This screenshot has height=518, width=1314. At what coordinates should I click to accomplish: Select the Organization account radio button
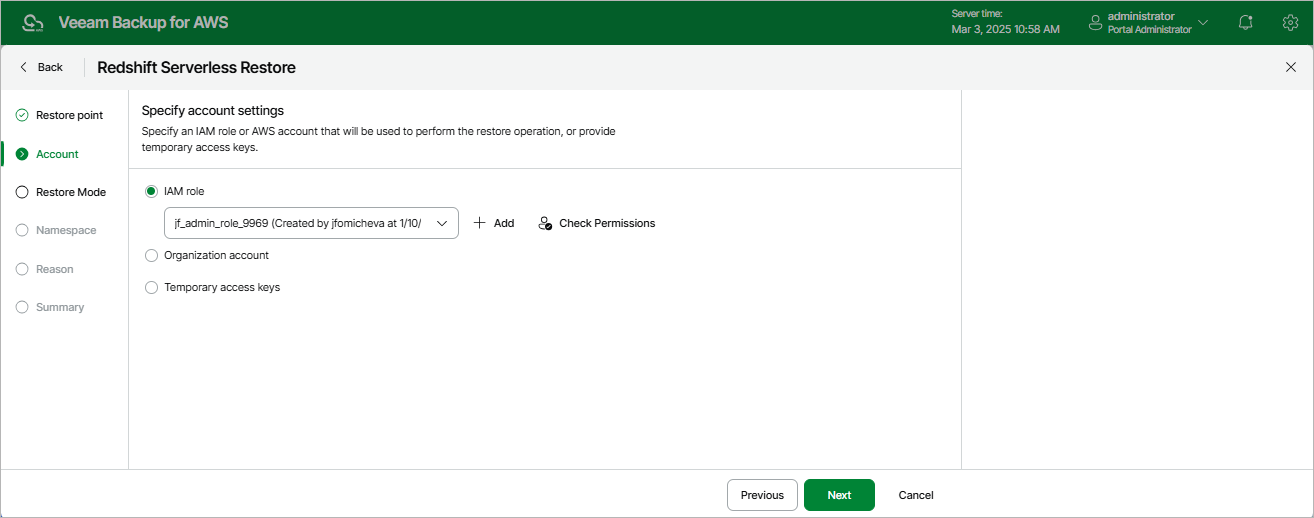pos(152,255)
